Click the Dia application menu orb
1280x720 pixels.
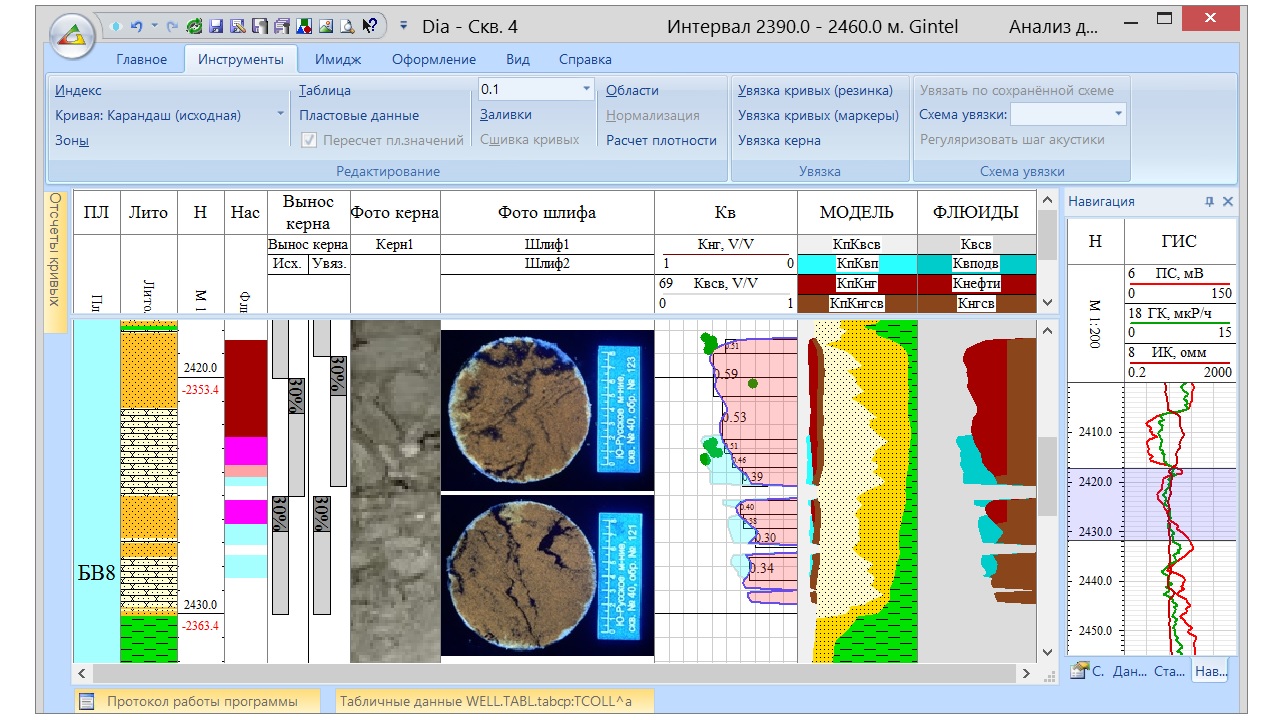tap(73, 35)
